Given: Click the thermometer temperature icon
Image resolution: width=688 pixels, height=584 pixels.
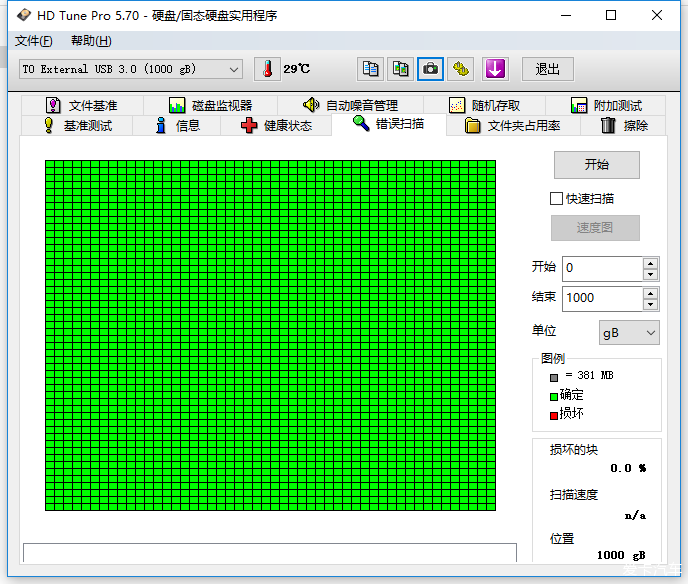Looking at the screenshot, I should tap(268, 69).
